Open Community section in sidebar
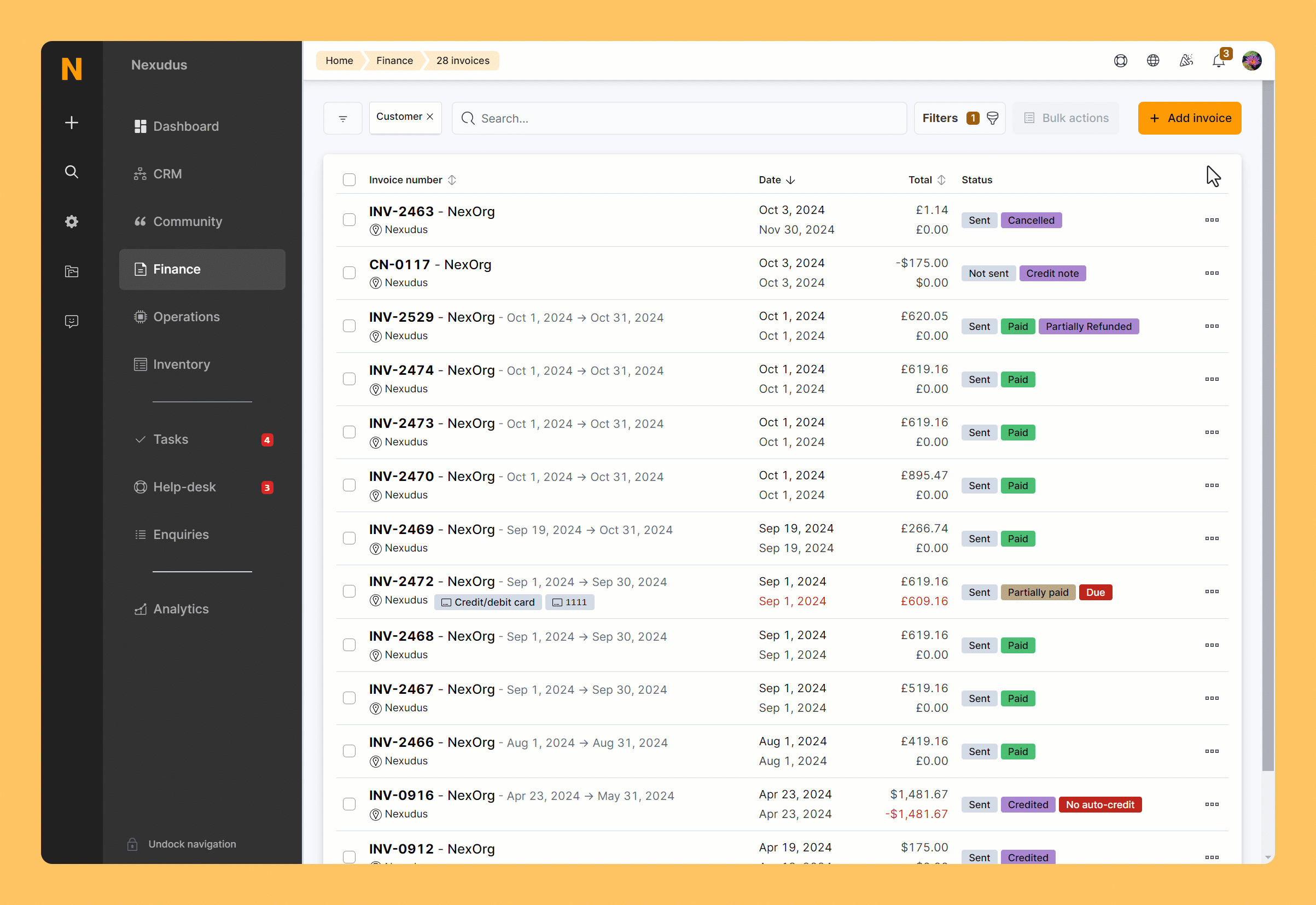Viewport: 1316px width, 905px height. (202, 222)
